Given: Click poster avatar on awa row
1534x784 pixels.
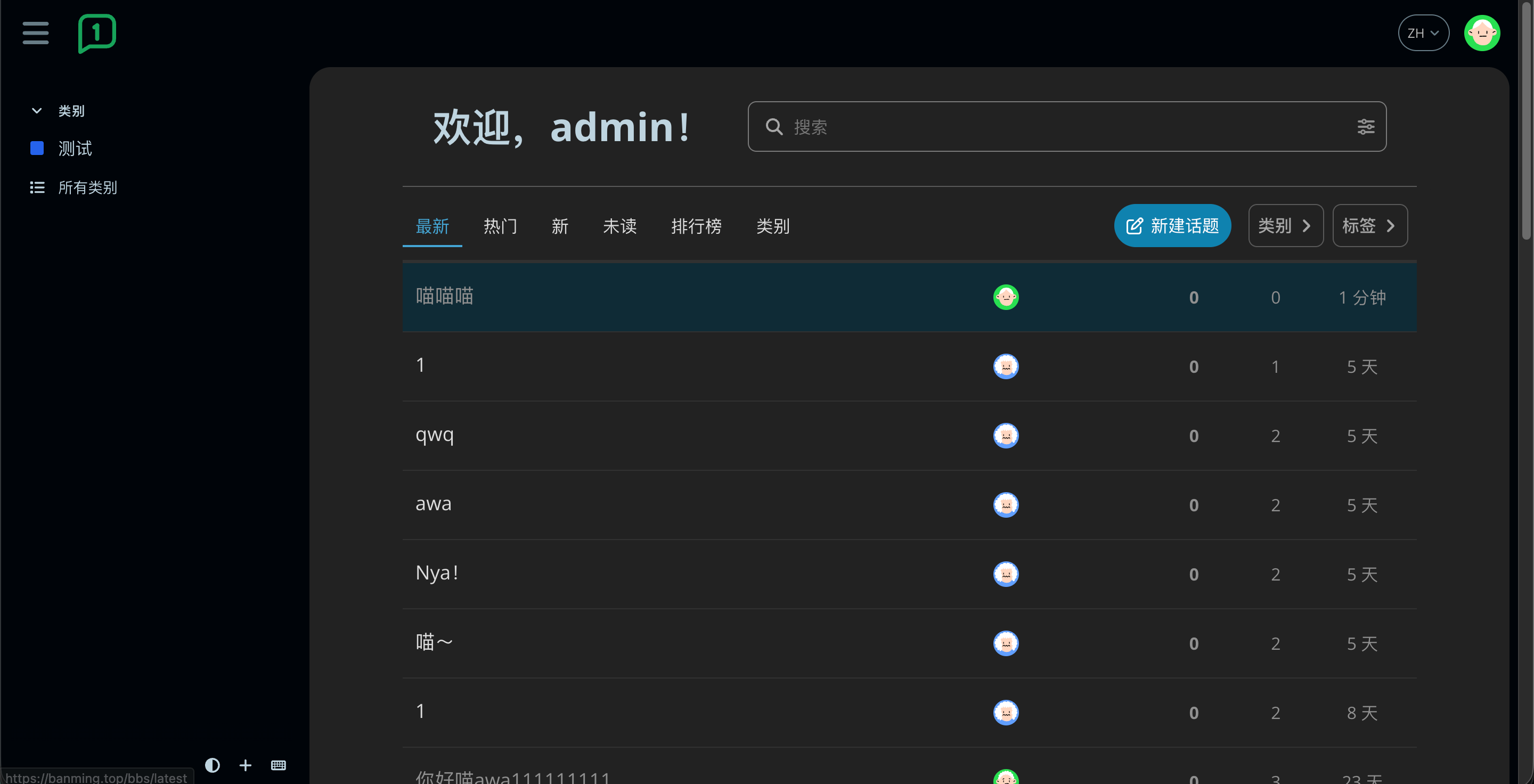Looking at the screenshot, I should (x=1006, y=505).
